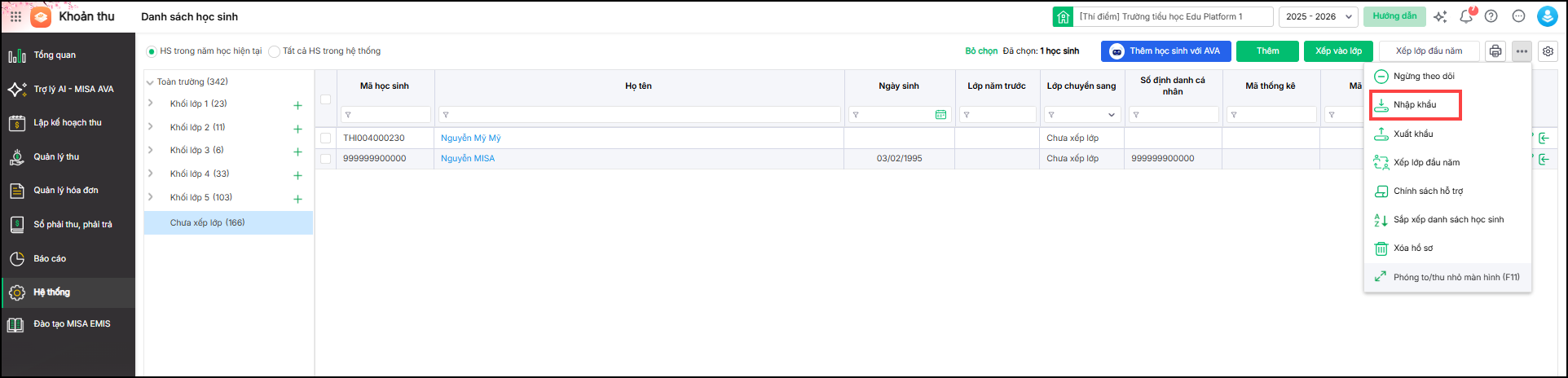The image size is (1568, 378).
Task: Open student link Nguyễn MISA
Action: 468,159
